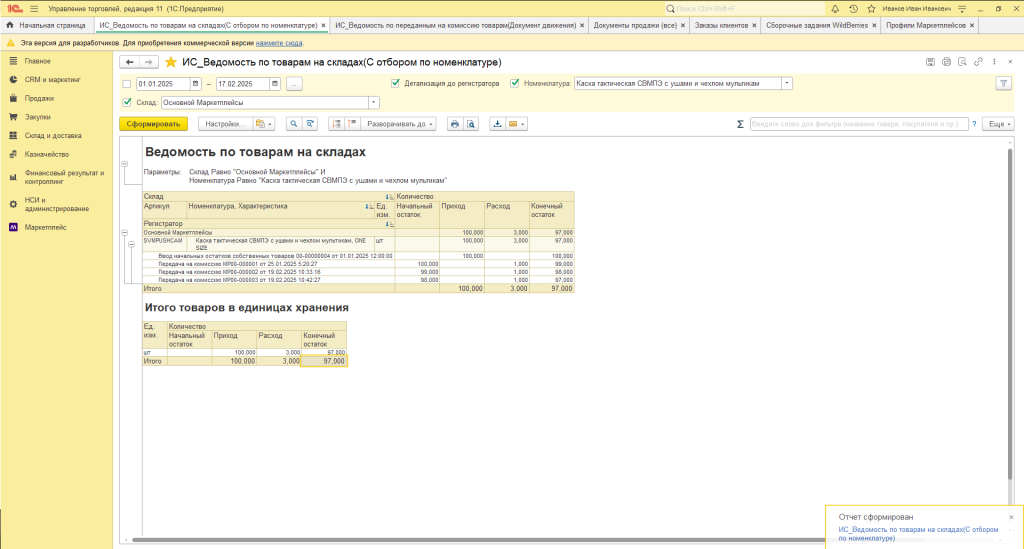Viewport: 1024px width, 549px height.
Task: Open Маркетплейс section in sidebar
Action: 45,227
